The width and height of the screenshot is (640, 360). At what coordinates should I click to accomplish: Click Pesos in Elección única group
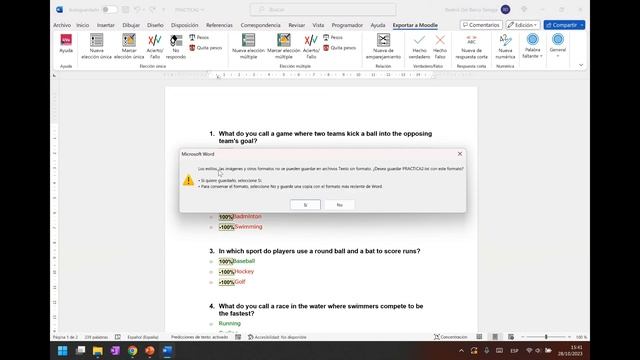[199, 37]
